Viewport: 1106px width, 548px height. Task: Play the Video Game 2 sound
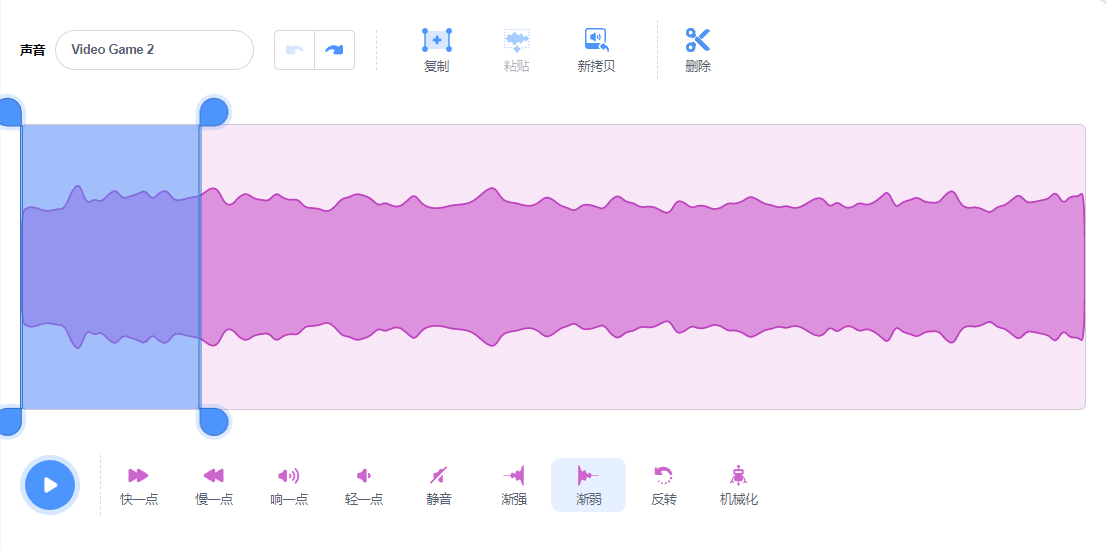coord(50,485)
